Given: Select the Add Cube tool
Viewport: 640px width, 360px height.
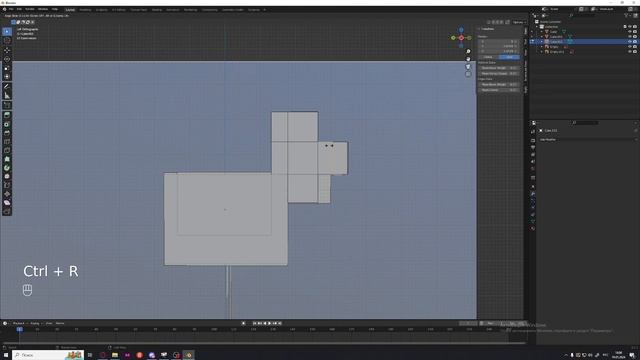Looking at the screenshot, I should coord(7,105).
